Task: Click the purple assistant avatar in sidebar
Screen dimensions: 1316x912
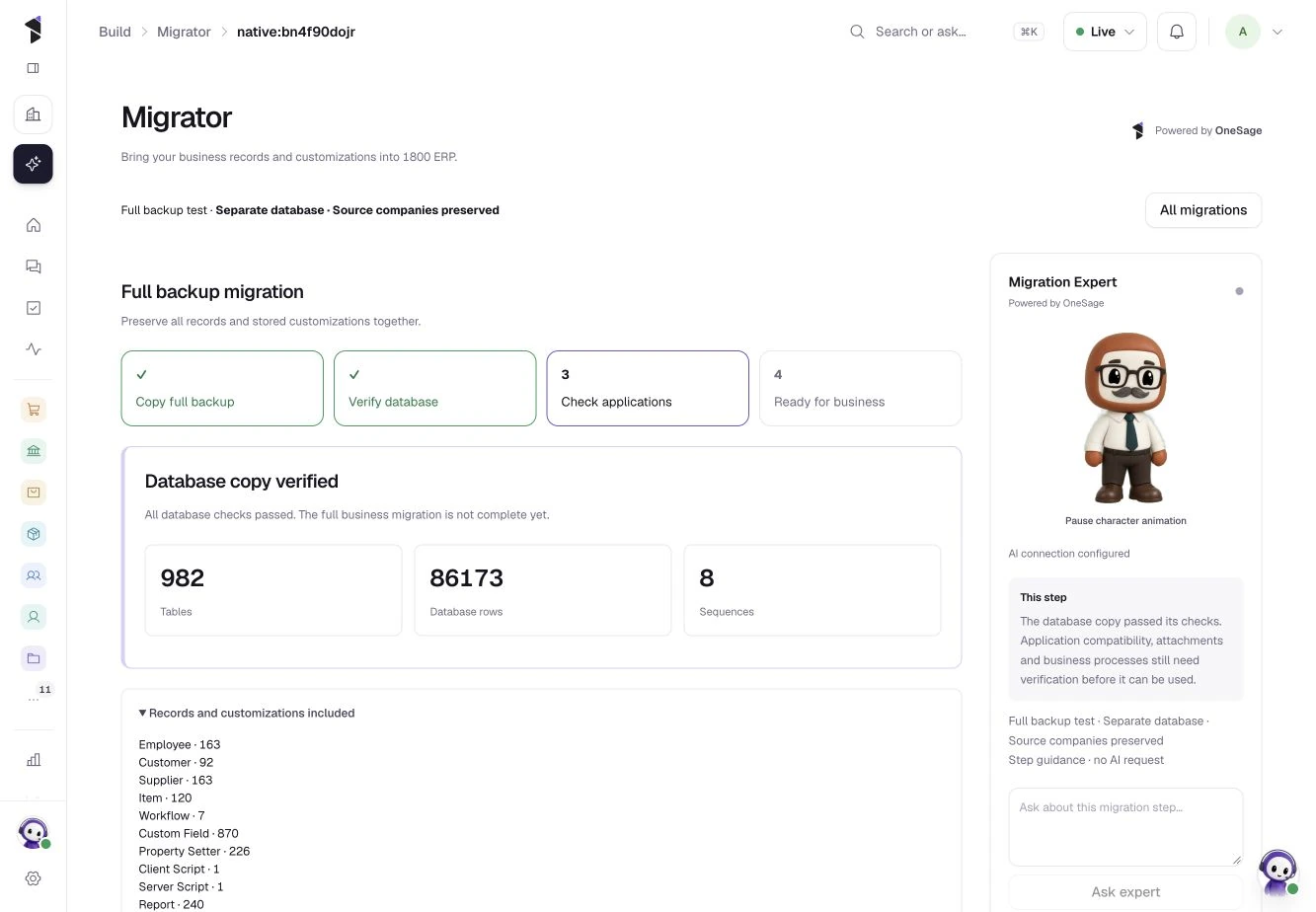Action: click(x=33, y=833)
